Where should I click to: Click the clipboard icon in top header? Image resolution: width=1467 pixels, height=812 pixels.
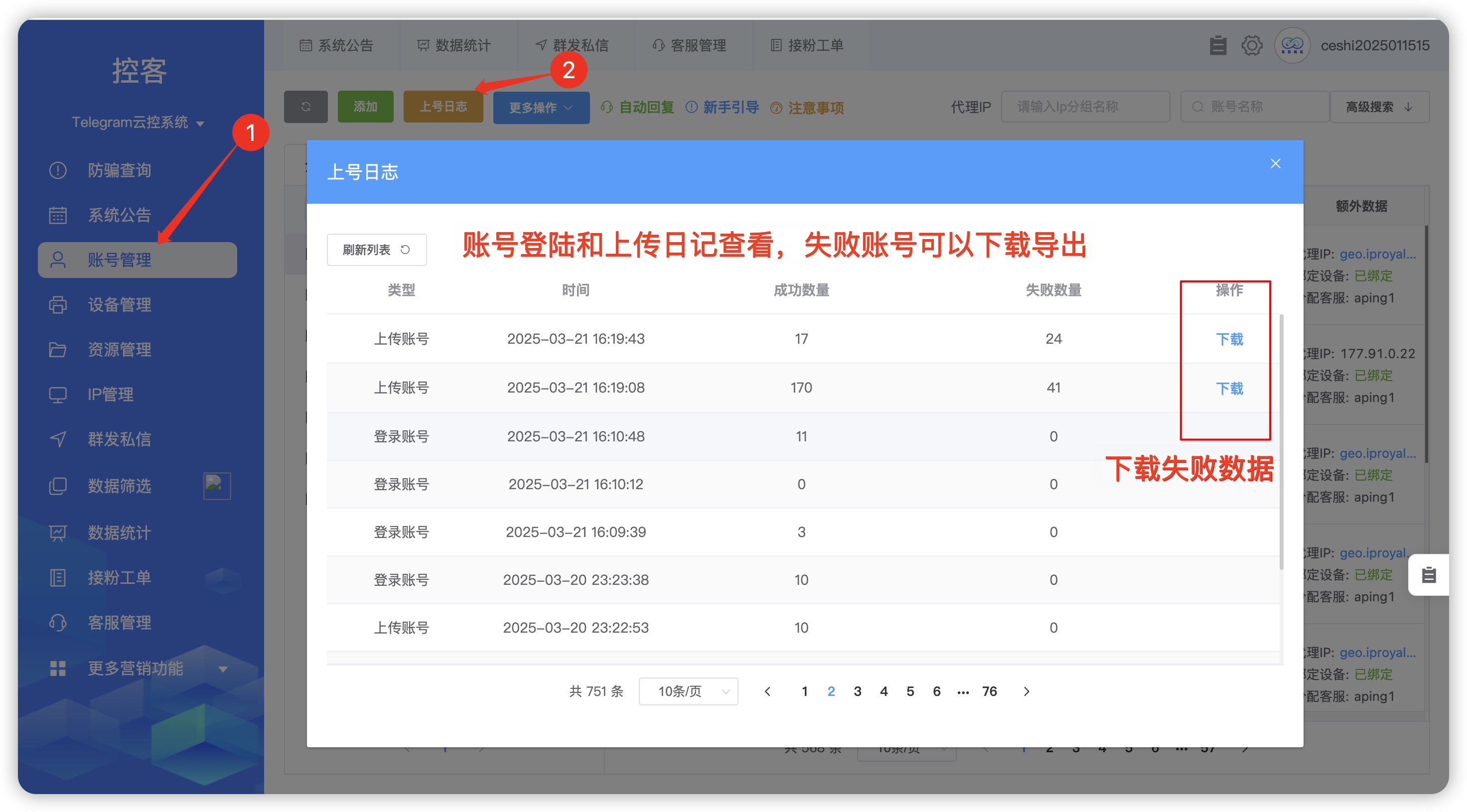pyautogui.click(x=1217, y=45)
